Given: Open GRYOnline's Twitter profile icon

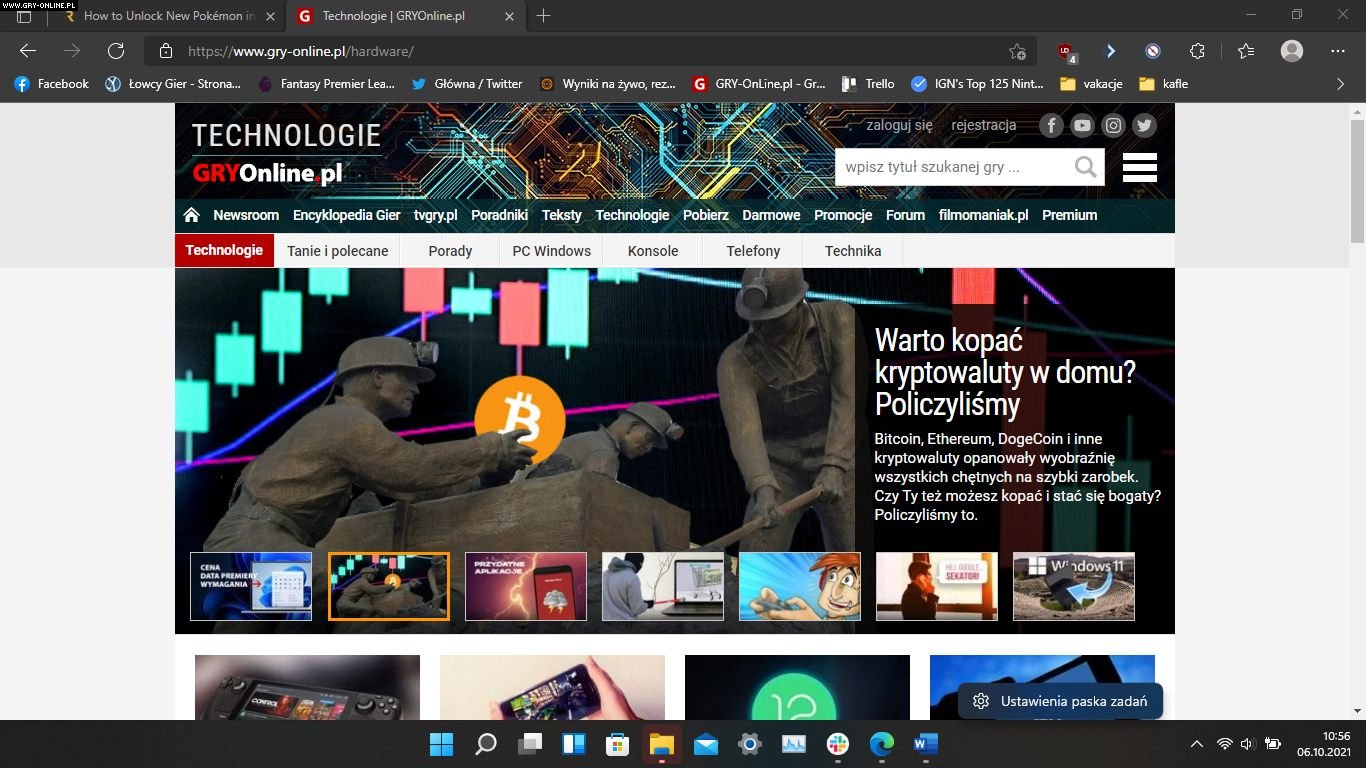Looking at the screenshot, I should click(1145, 125).
